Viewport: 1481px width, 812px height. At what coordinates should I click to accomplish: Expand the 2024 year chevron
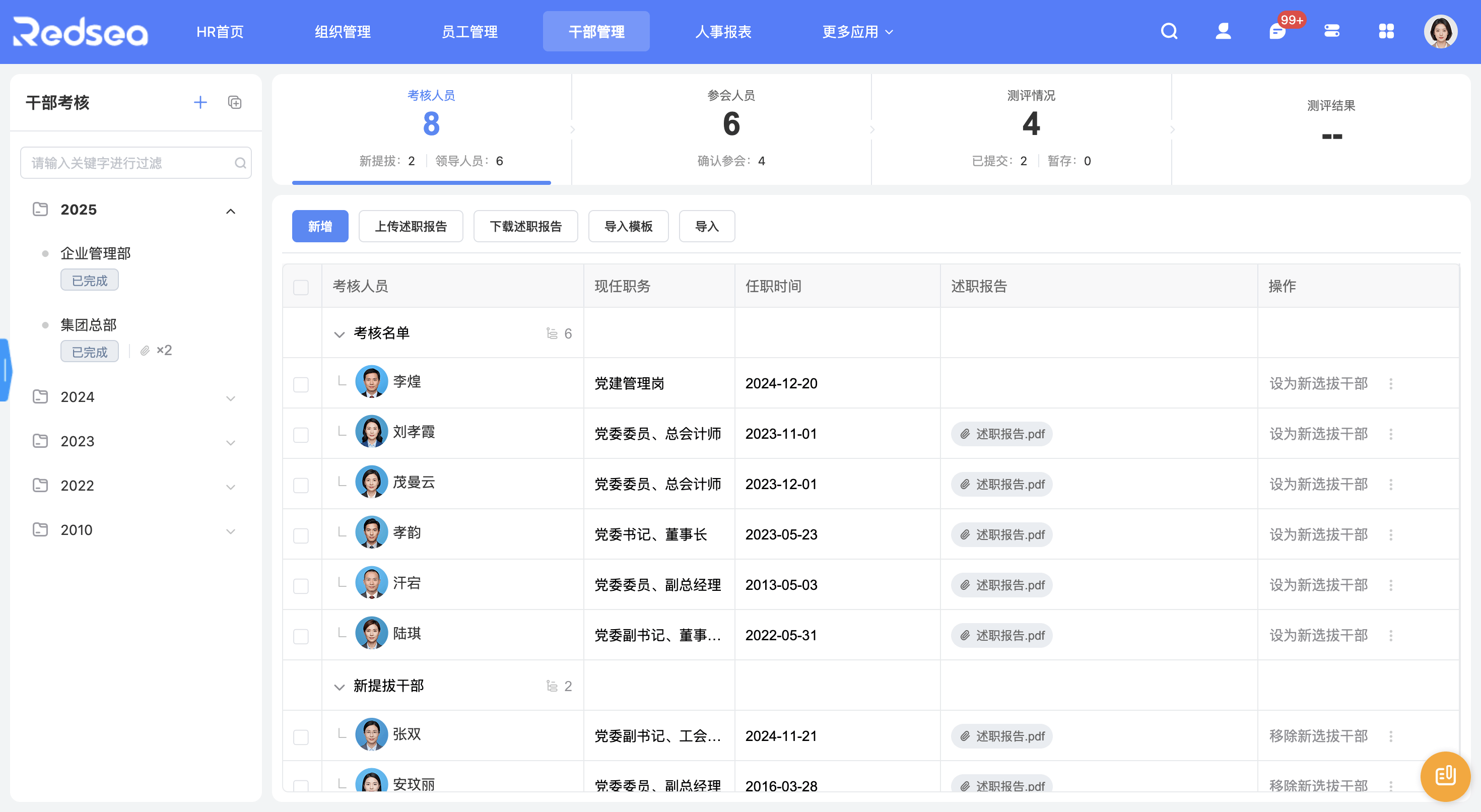point(231,398)
